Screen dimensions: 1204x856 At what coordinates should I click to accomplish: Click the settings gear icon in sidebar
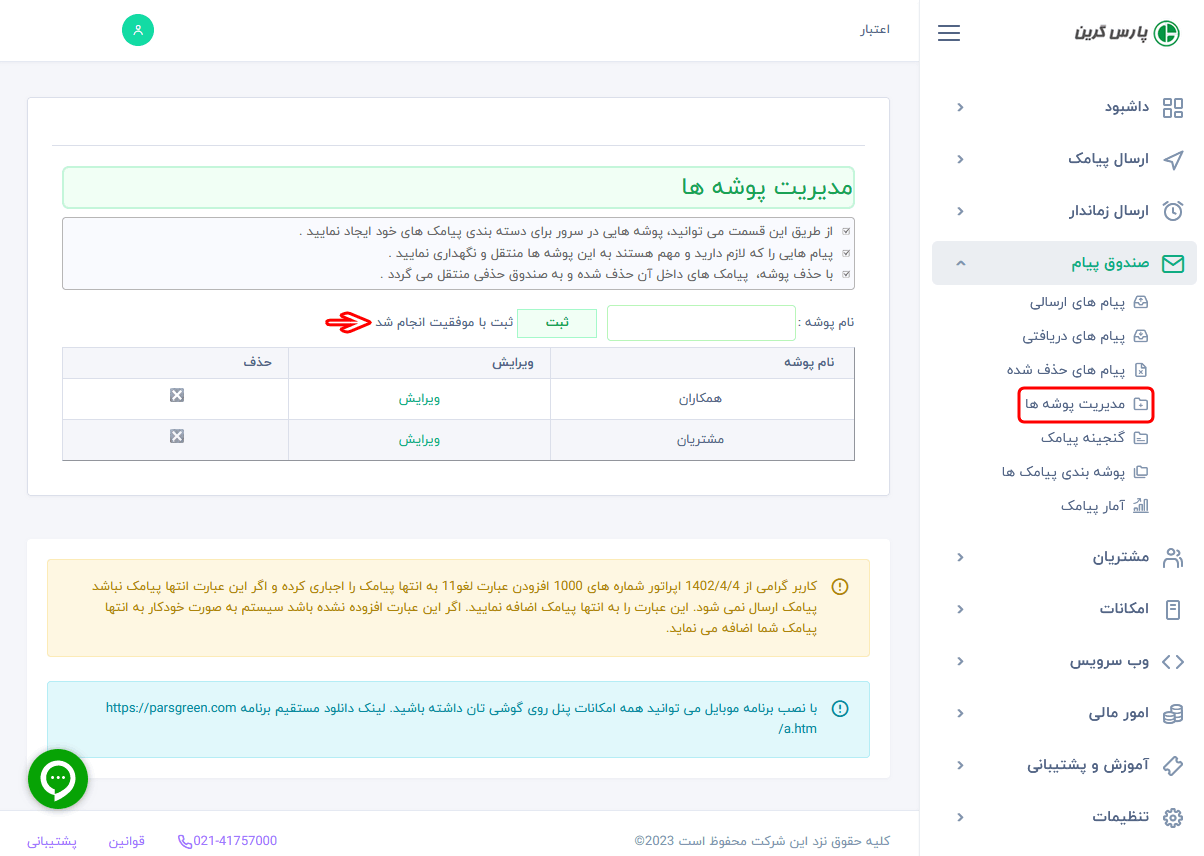tap(1172, 817)
